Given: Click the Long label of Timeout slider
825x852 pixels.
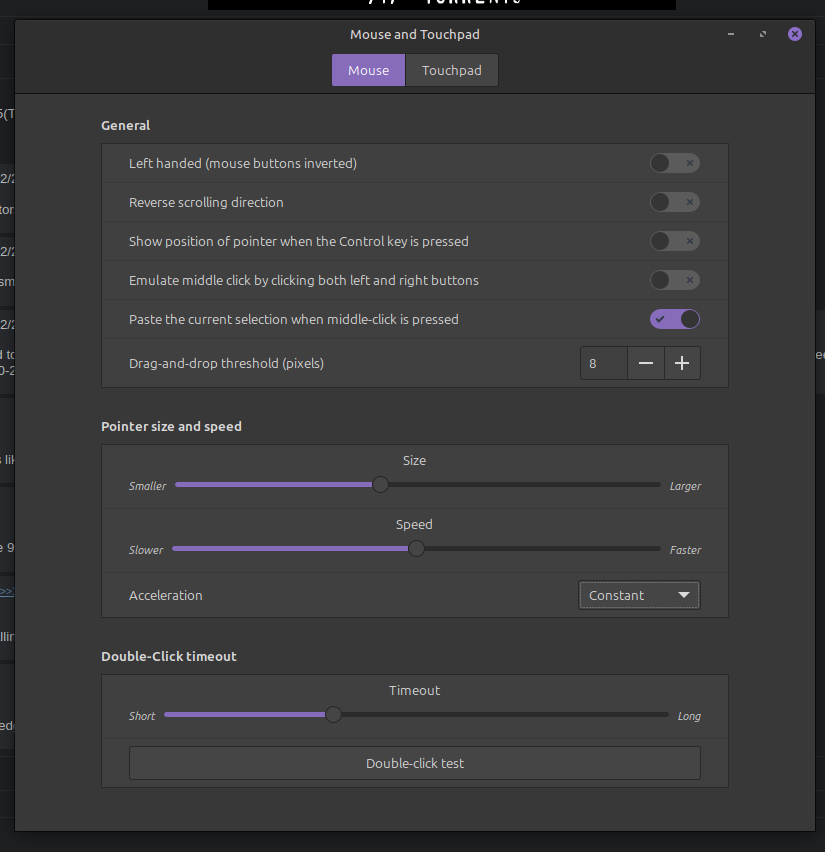Looking at the screenshot, I should [x=689, y=716].
